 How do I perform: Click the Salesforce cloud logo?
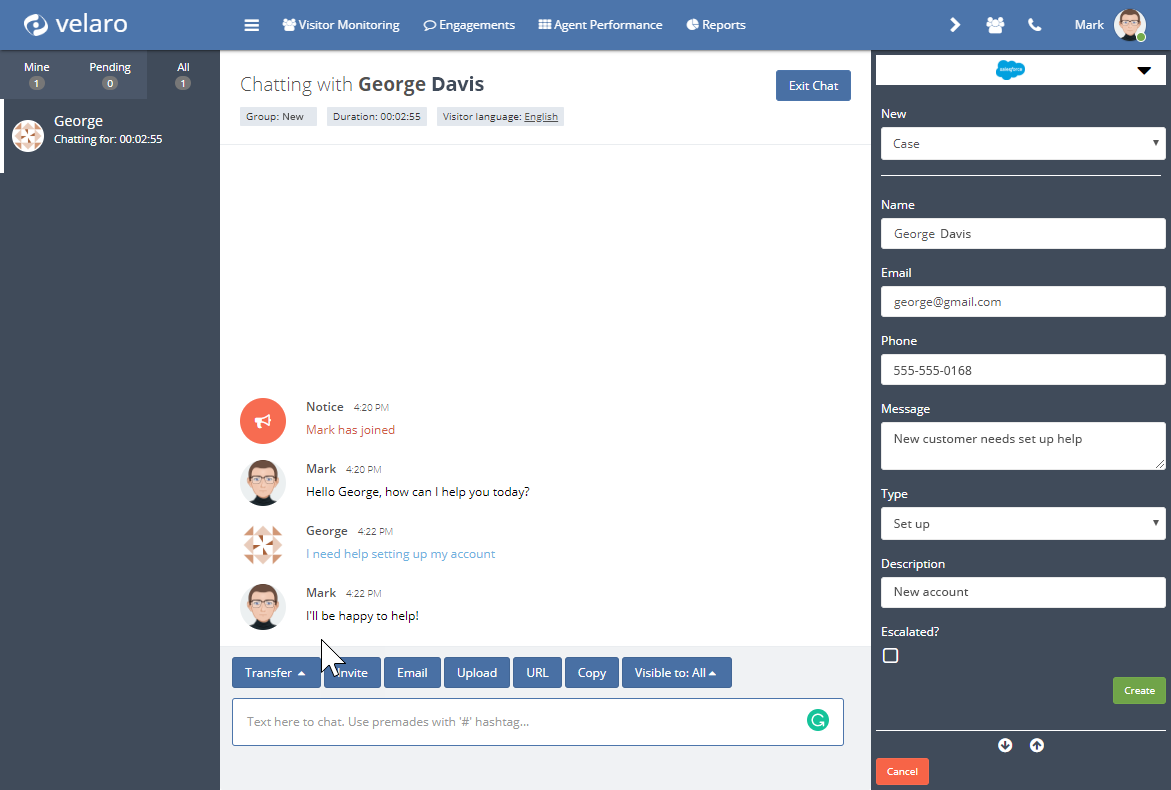[1010, 70]
